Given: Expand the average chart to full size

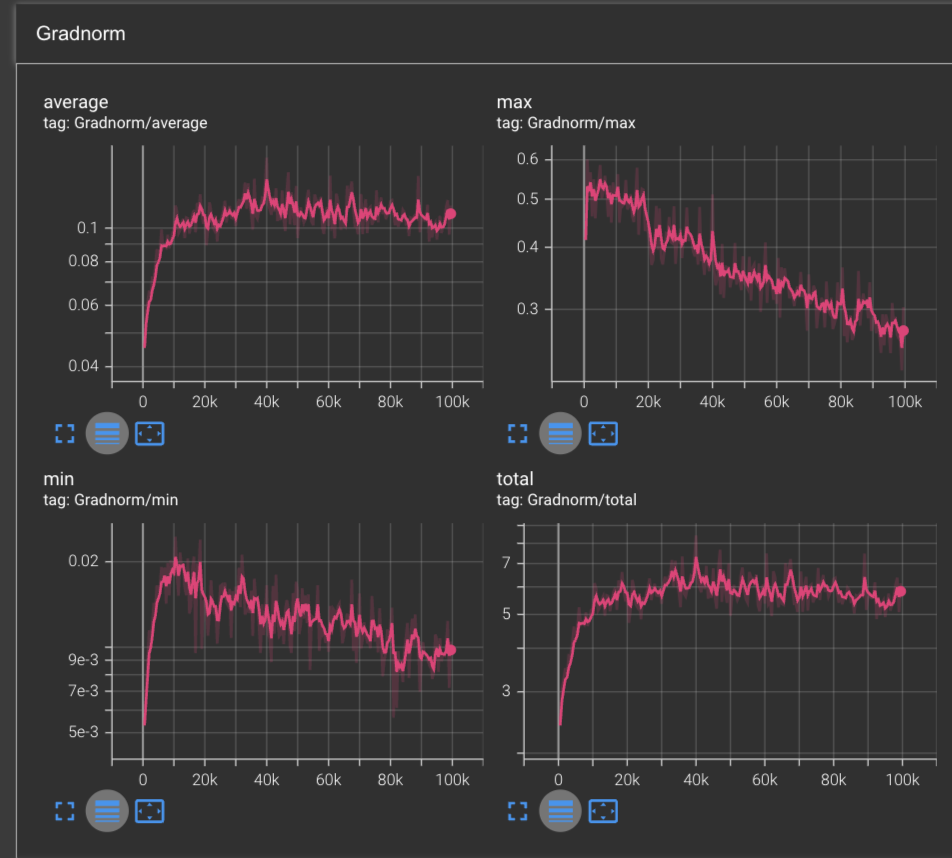Looking at the screenshot, I should 64,434.
